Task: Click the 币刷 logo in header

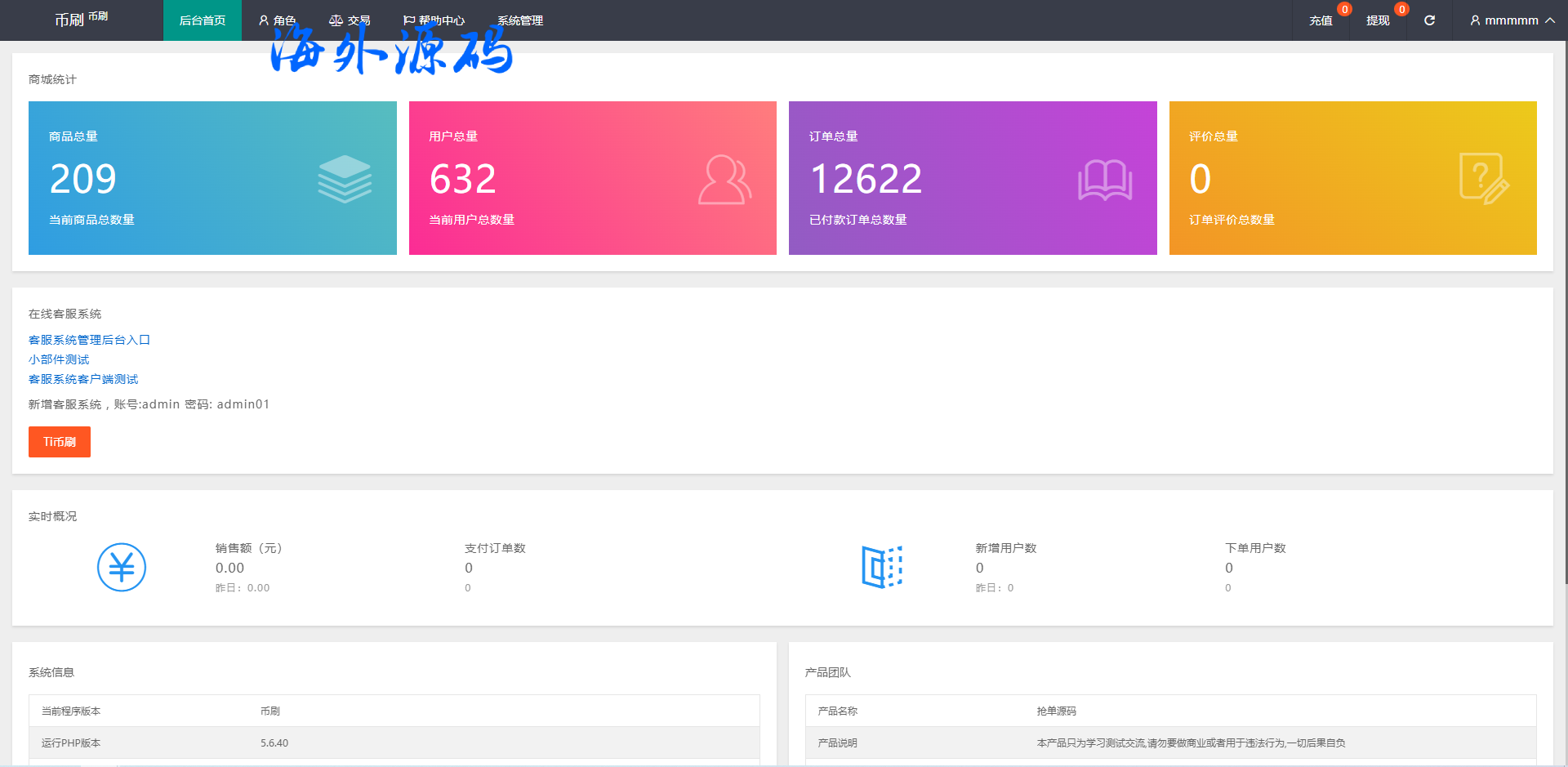Action: coord(81,20)
